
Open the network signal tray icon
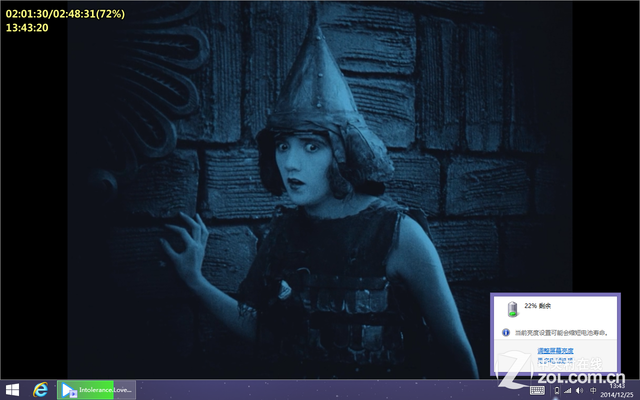[x=567, y=391]
